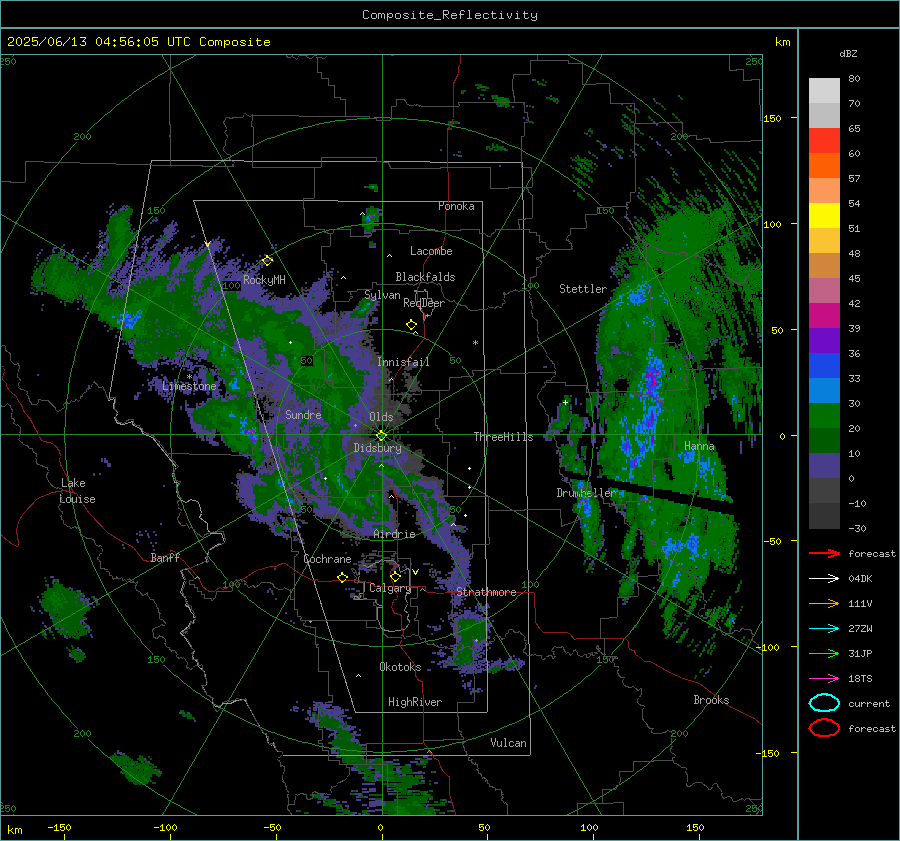Click the green 30 dBZ color swatch
This screenshot has width=900, height=841.
pyautogui.click(x=824, y=415)
